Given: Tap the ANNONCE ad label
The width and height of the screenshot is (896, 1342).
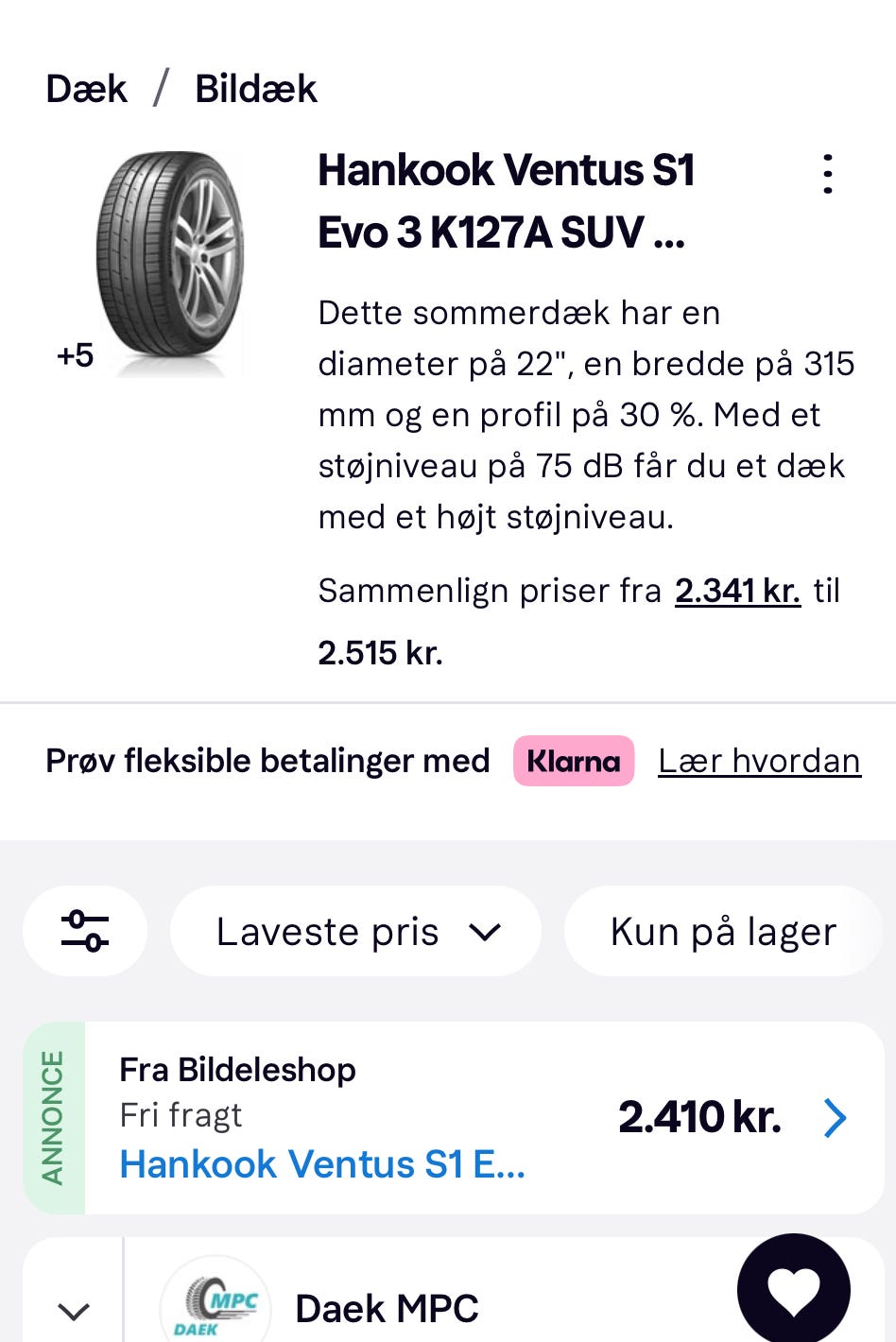Looking at the screenshot, I should pos(54,1118).
